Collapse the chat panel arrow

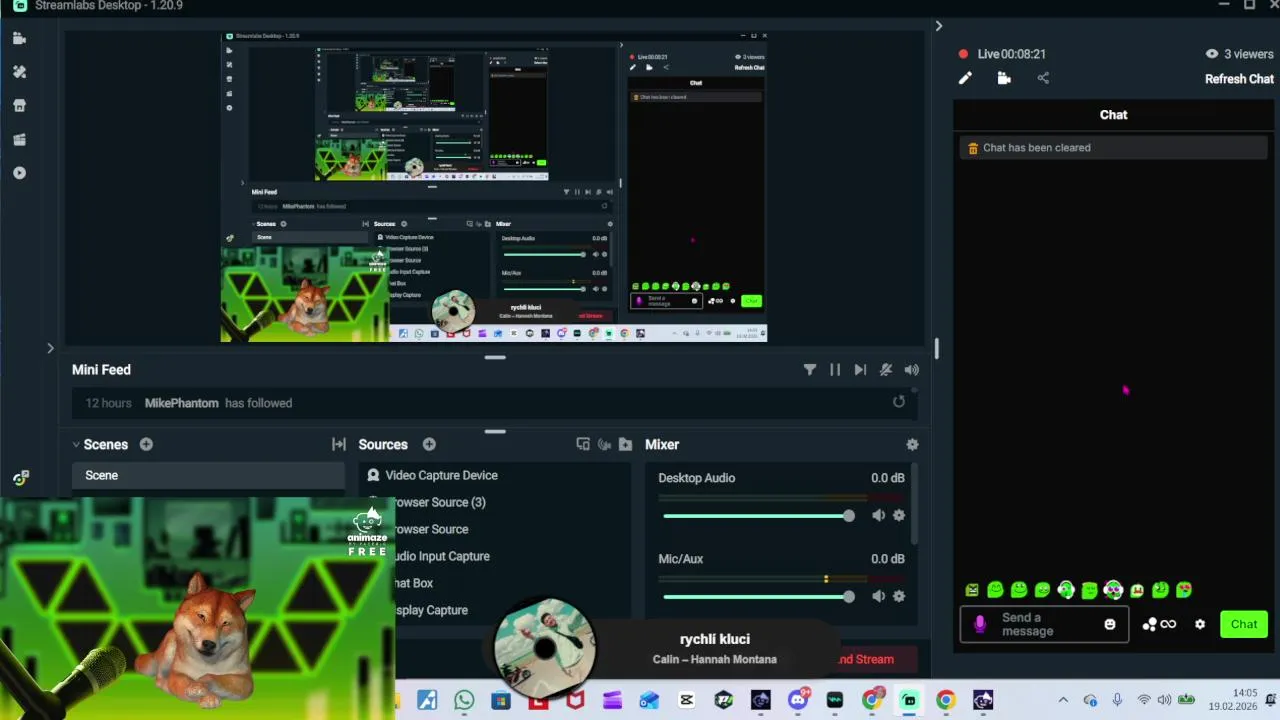(x=938, y=26)
